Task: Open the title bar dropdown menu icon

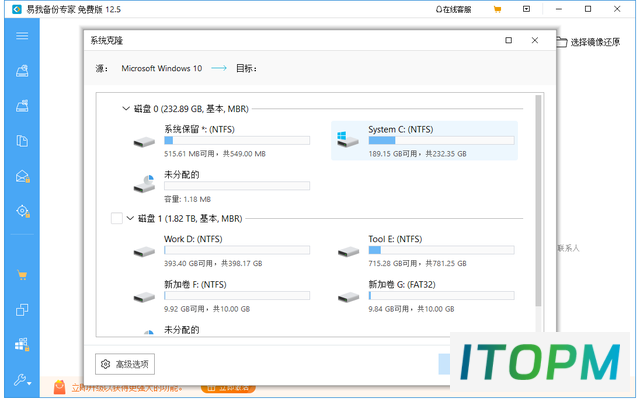Action: click(x=527, y=9)
